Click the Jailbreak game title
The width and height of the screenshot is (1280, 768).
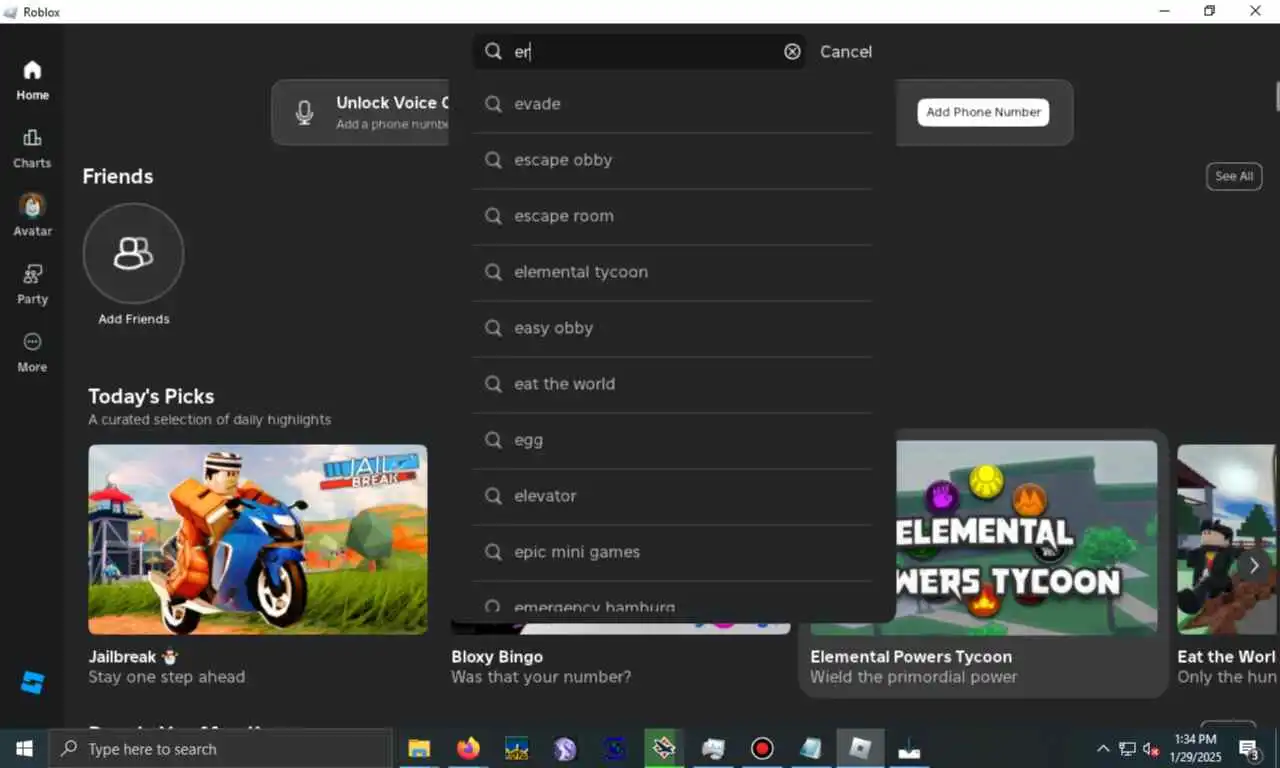133,657
